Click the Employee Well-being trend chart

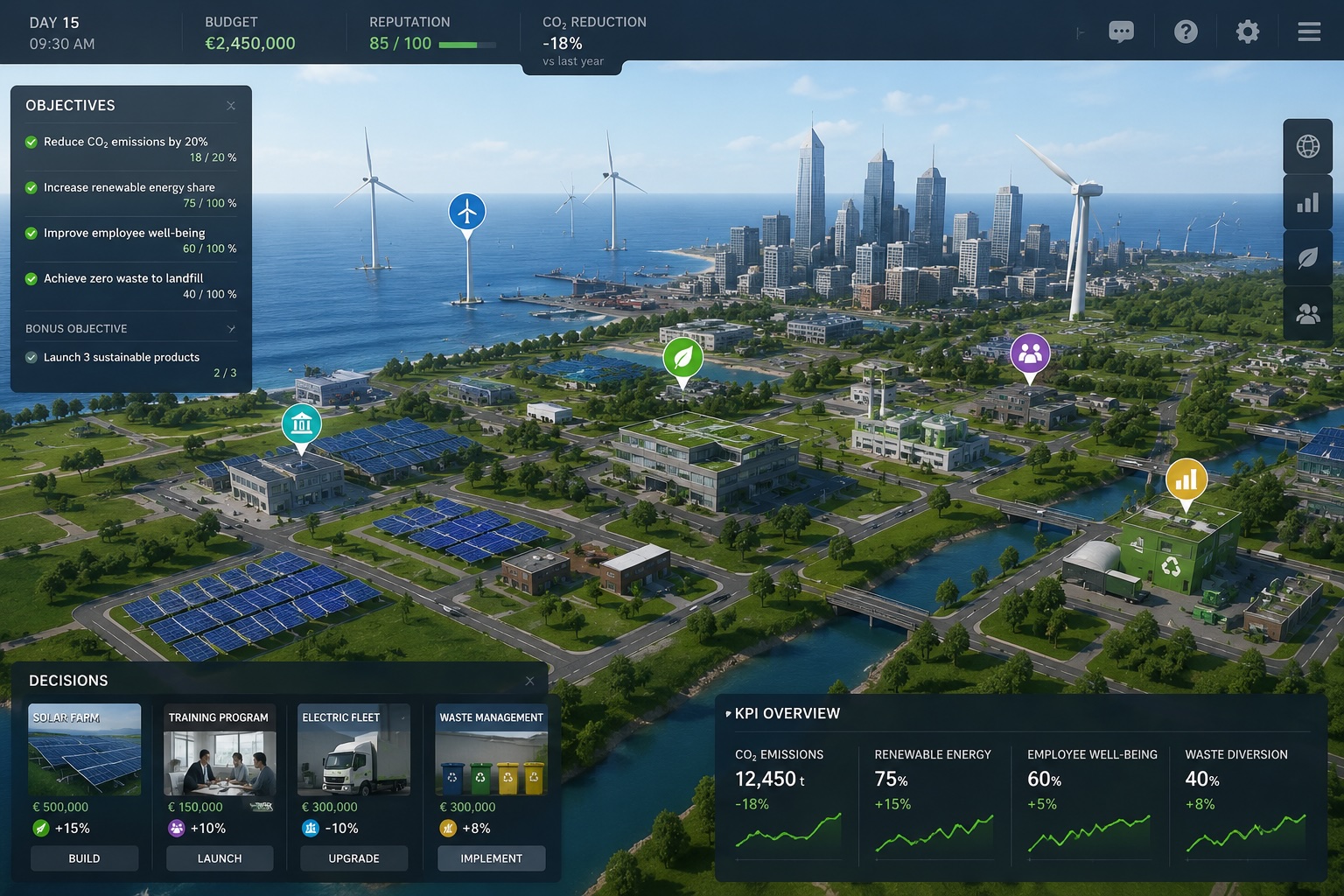[x=1088, y=833]
